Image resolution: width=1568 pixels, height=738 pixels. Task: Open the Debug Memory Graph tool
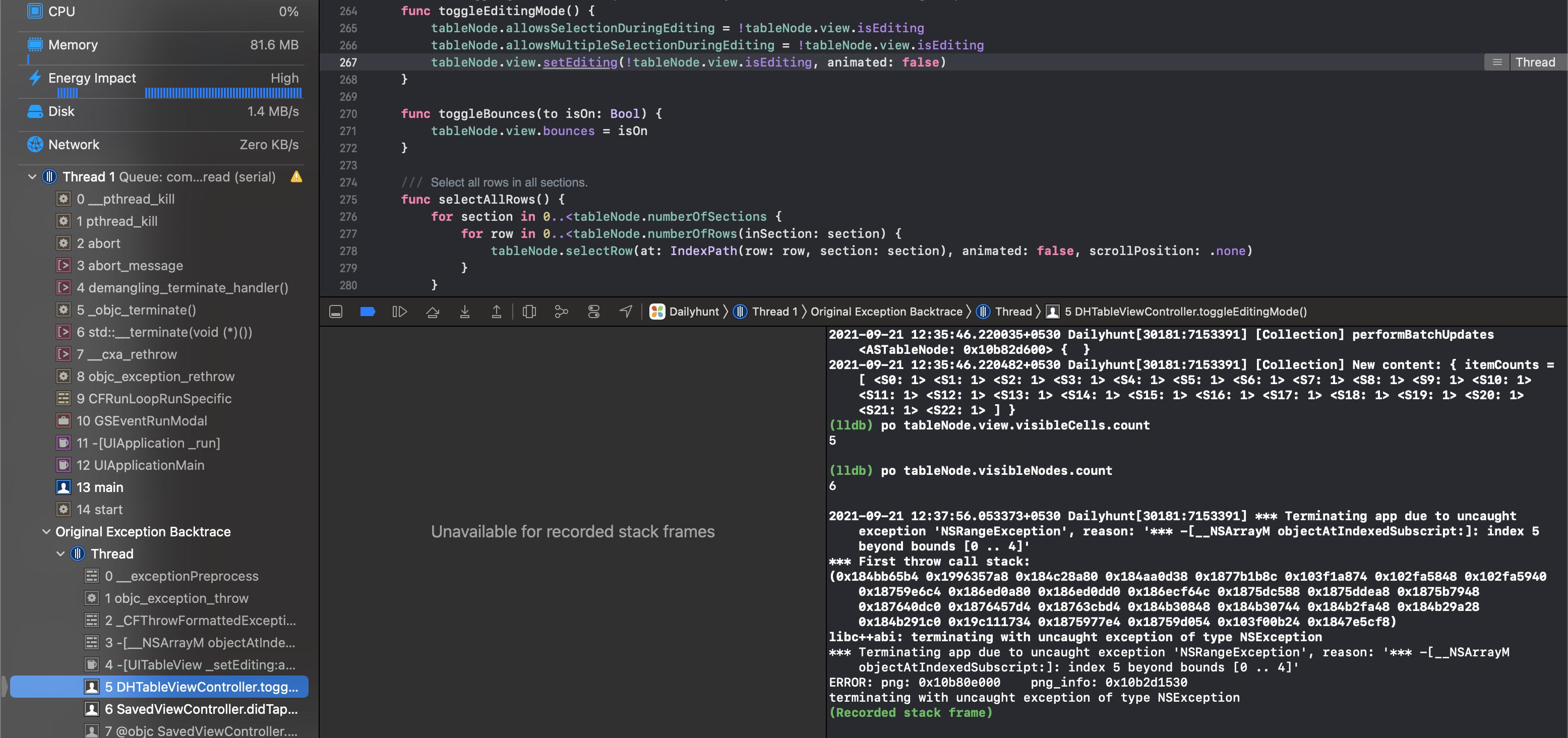561,312
